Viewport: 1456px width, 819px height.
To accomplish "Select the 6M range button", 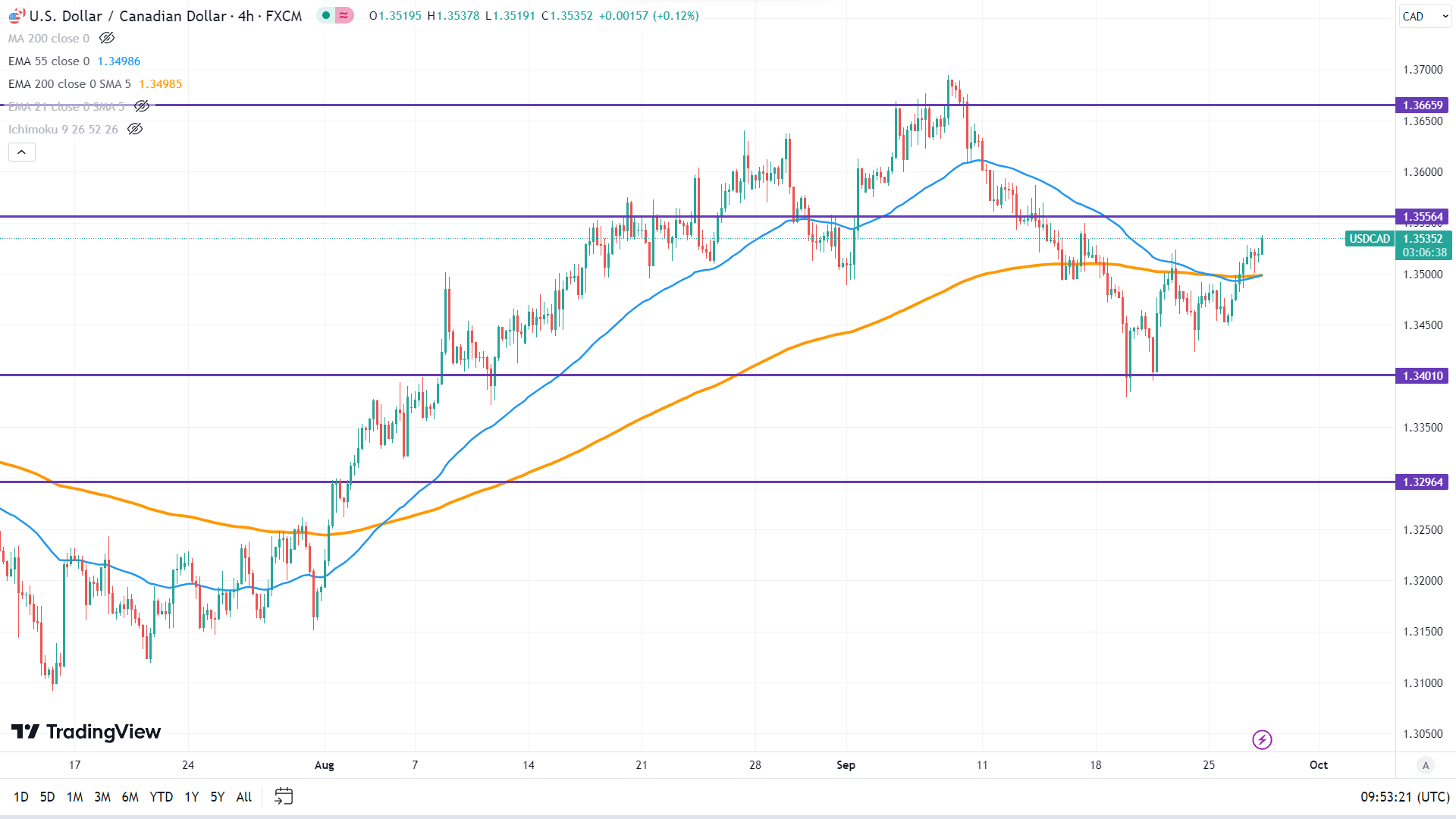I will pyautogui.click(x=130, y=797).
